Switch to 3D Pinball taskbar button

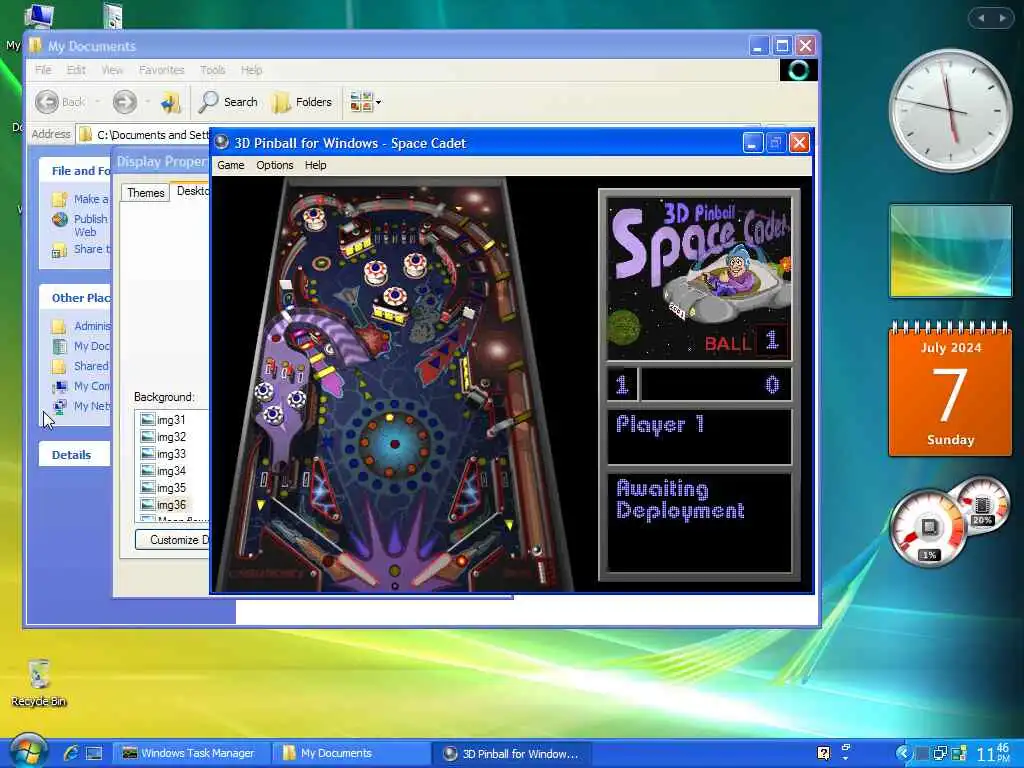click(x=511, y=753)
